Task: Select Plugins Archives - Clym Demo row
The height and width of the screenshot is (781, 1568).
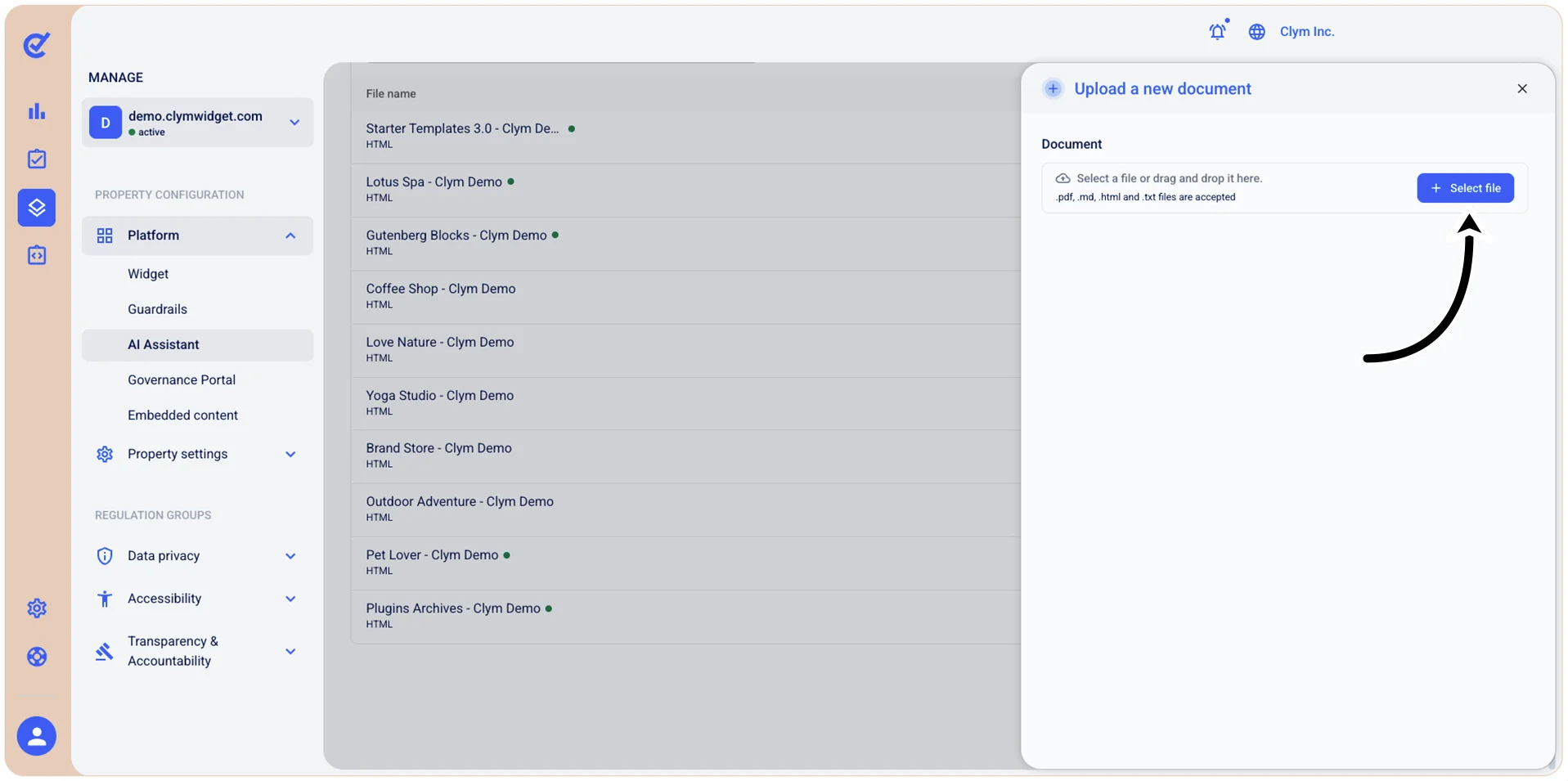Action: pos(685,617)
